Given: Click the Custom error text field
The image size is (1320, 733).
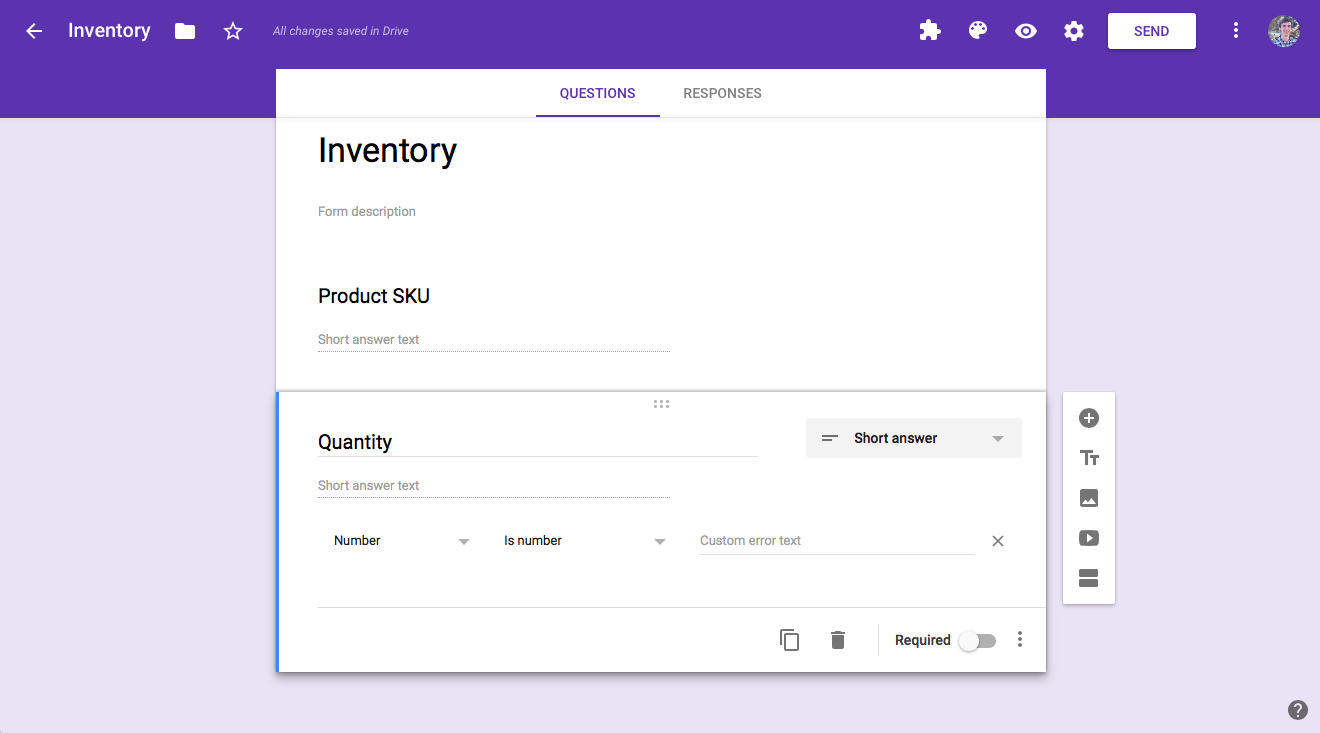Looking at the screenshot, I should [836, 541].
